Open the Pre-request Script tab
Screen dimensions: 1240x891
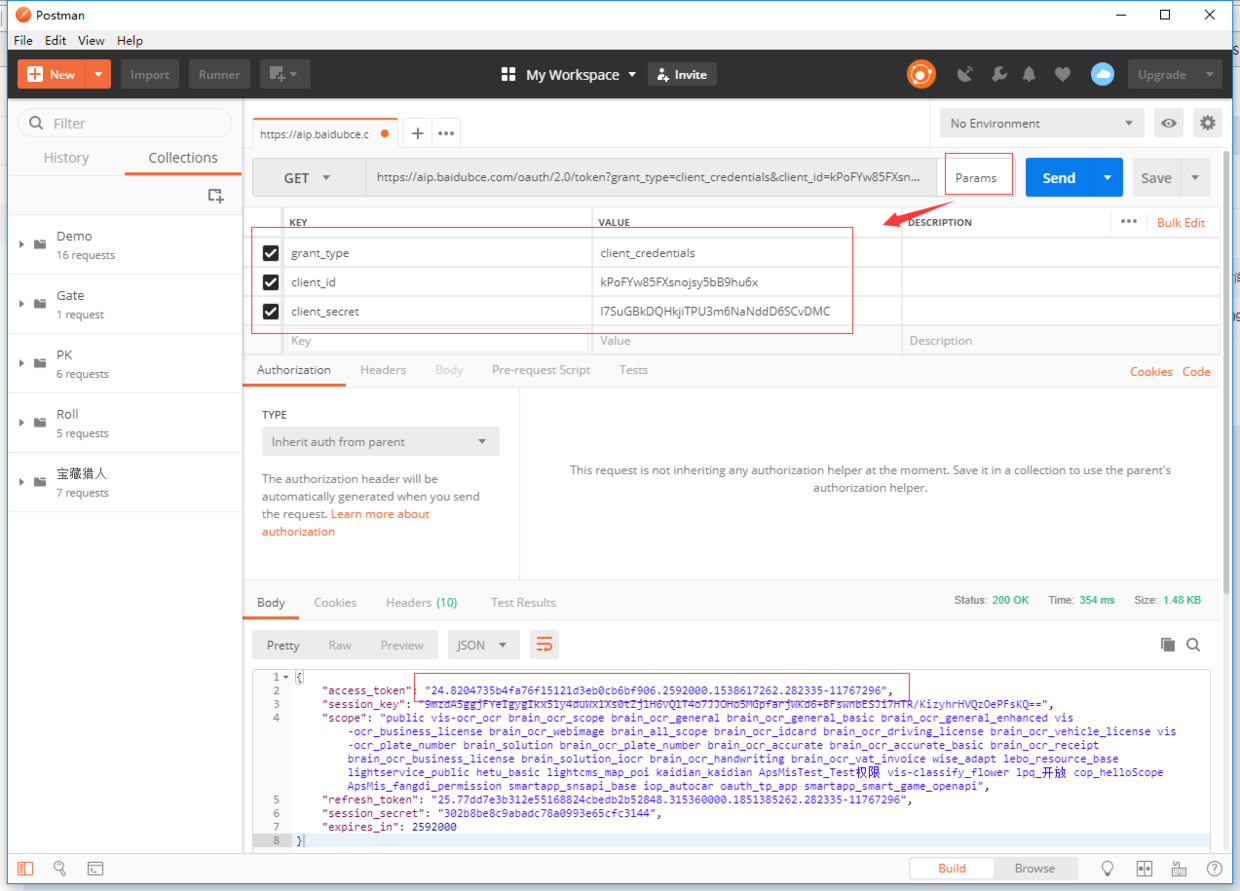[541, 370]
